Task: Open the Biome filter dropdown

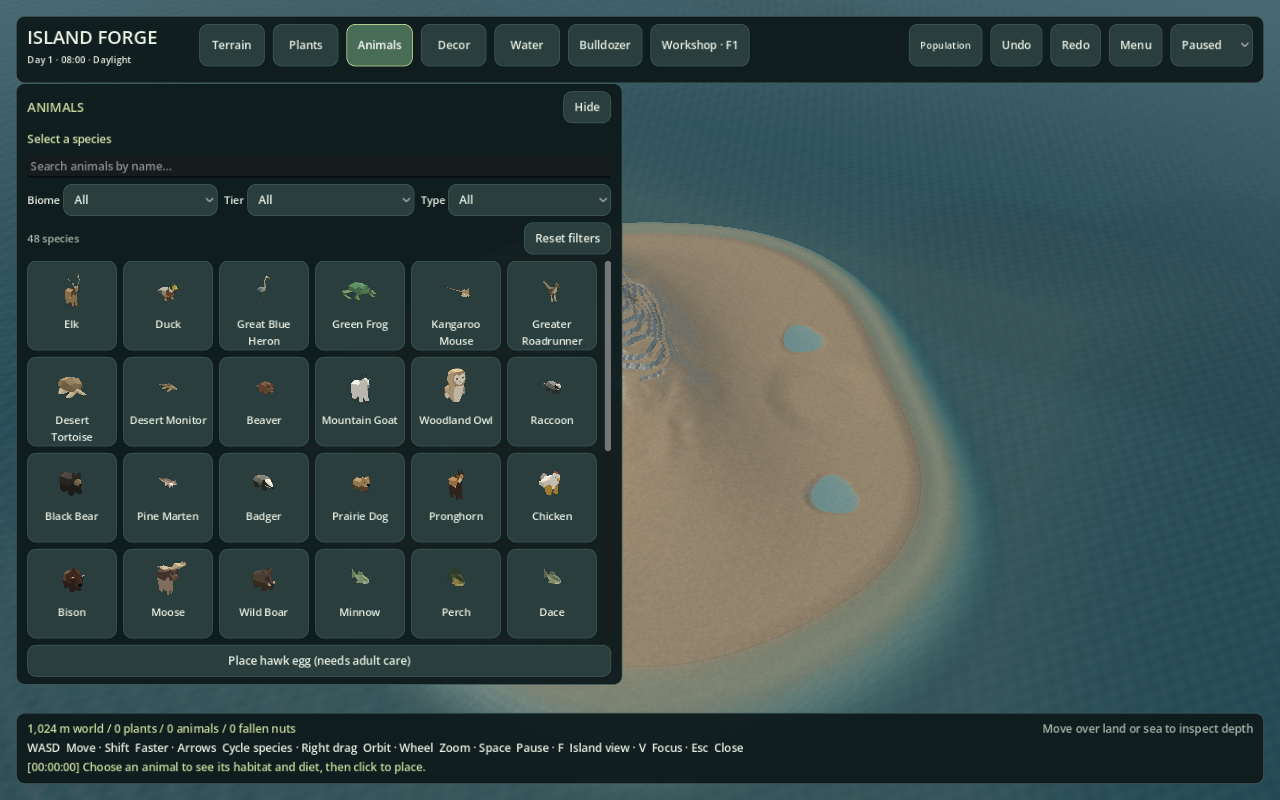Action: pyautogui.click(x=140, y=200)
